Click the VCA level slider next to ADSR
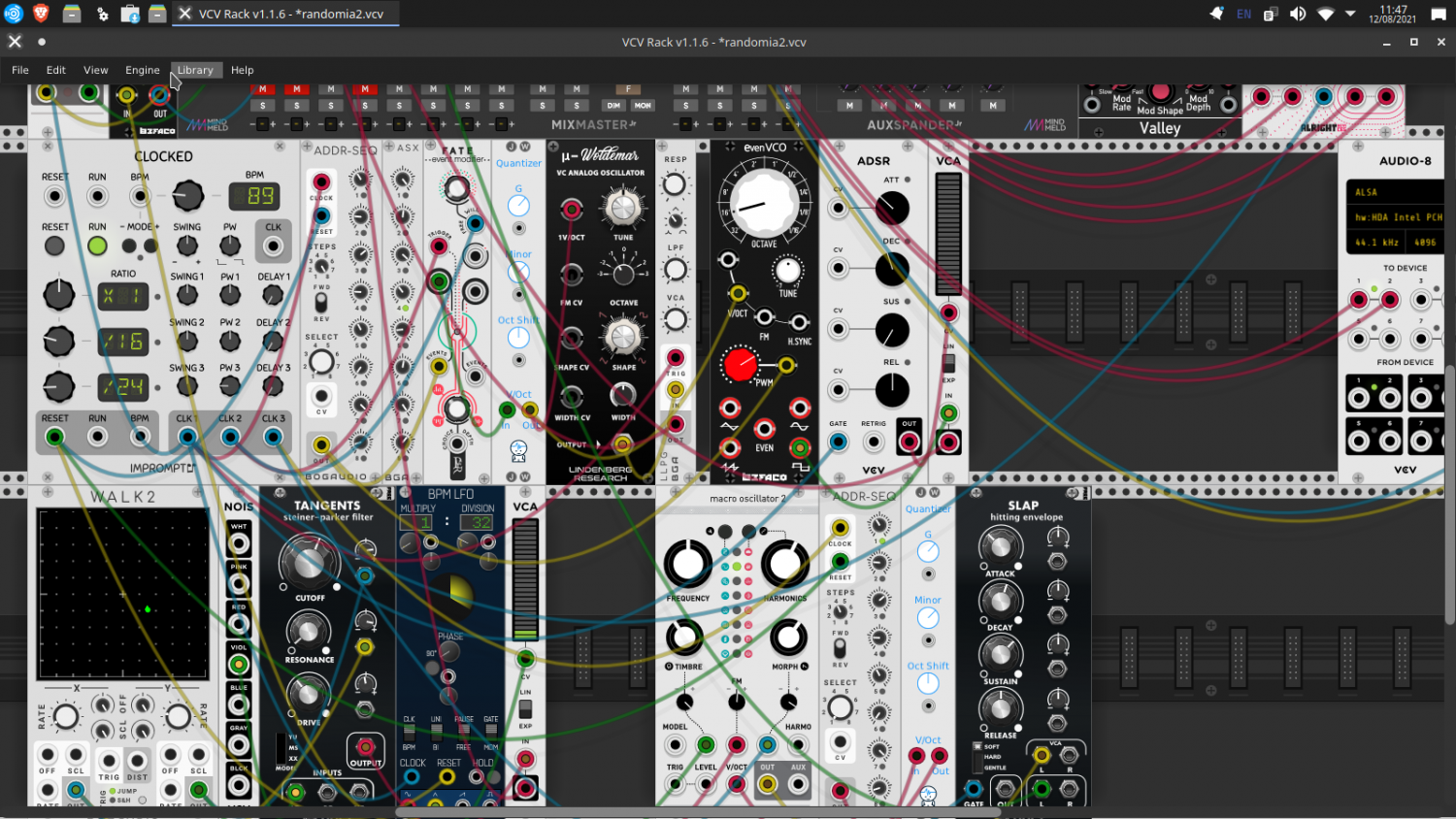Viewport: 1456px width, 819px height. click(x=948, y=234)
